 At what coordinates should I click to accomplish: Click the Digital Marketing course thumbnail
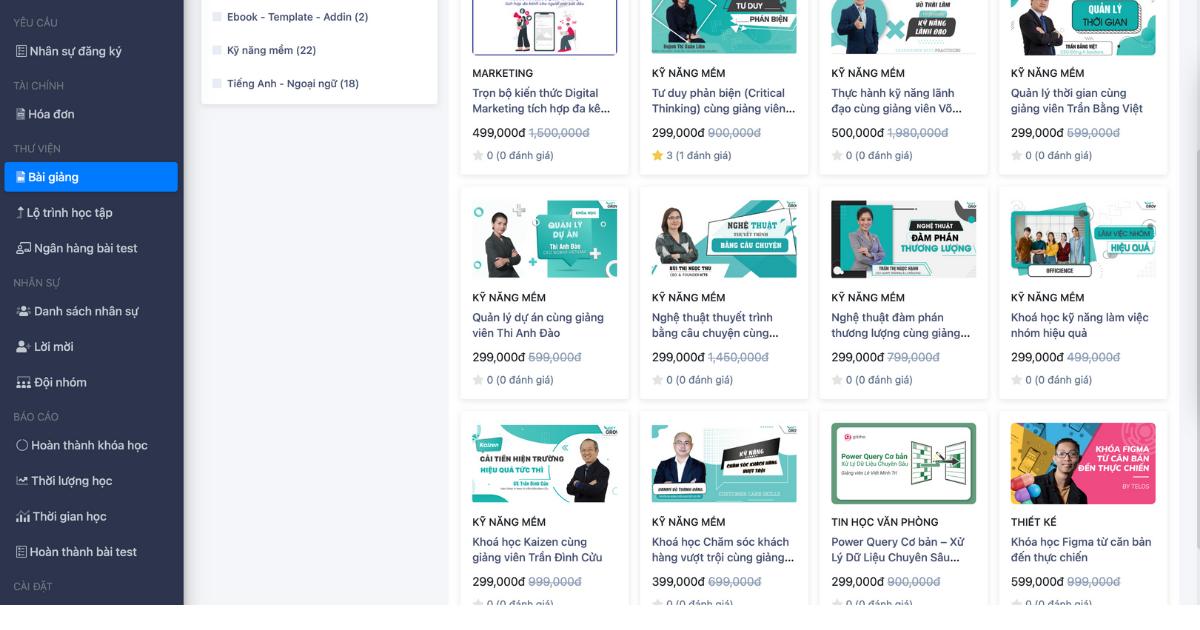tap(545, 27)
